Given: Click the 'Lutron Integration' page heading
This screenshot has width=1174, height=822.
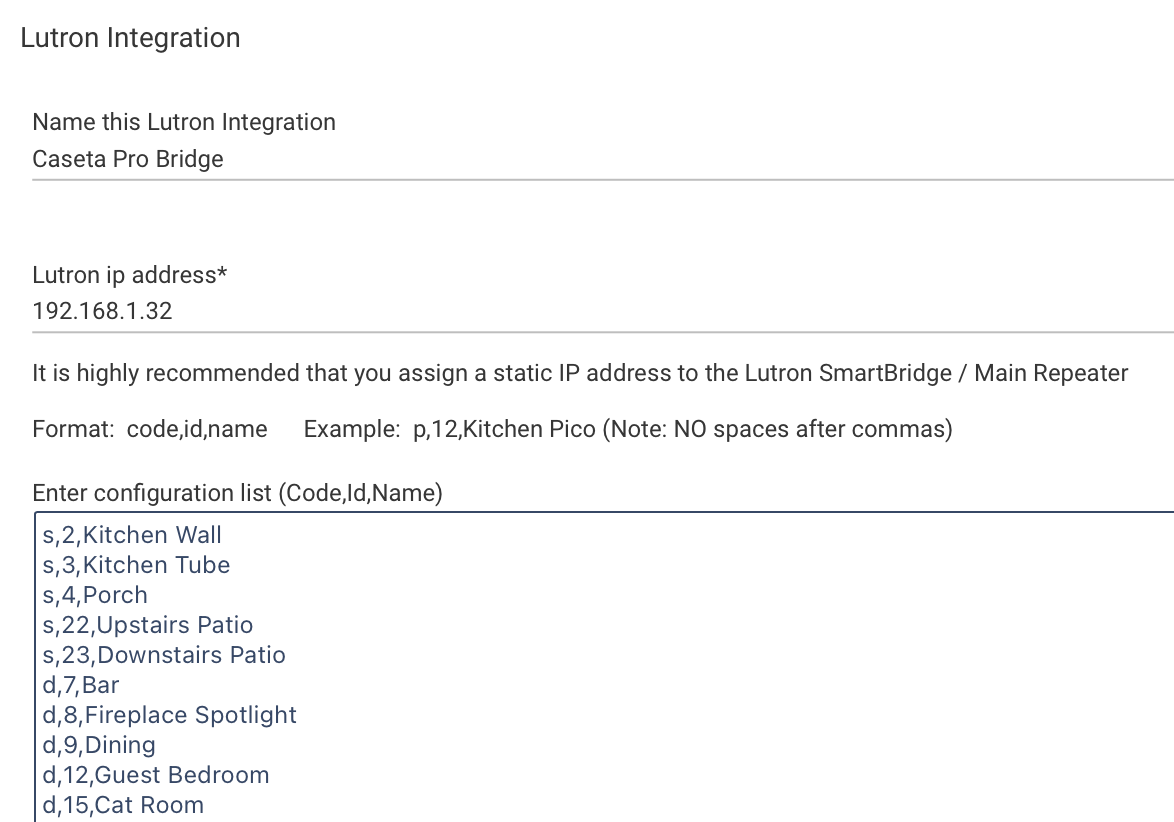Looking at the screenshot, I should click(x=130, y=38).
